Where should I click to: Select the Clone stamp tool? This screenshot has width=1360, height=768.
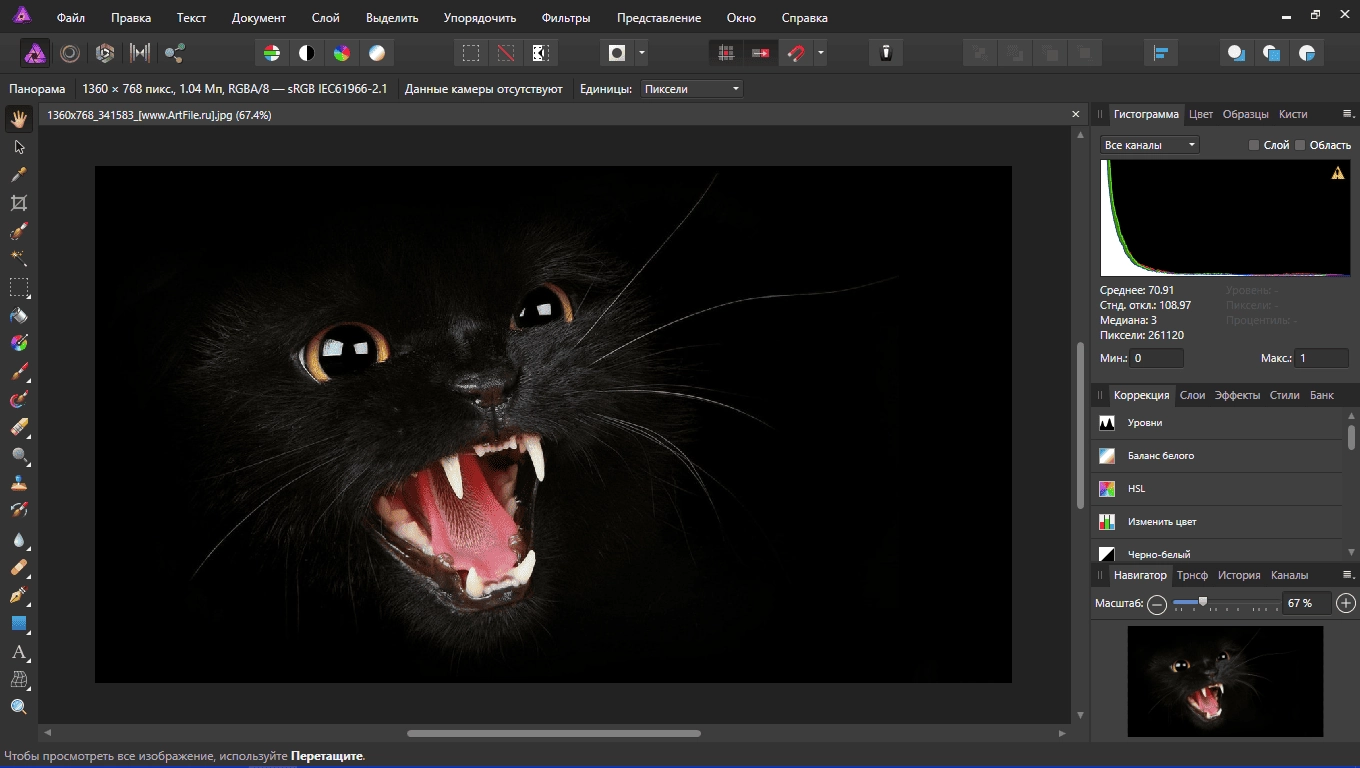coord(19,484)
